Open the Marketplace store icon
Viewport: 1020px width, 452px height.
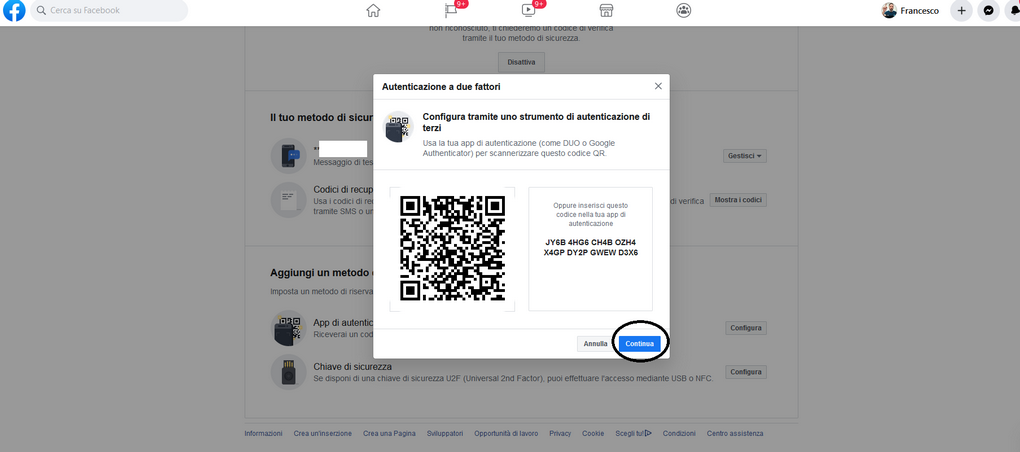point(606,10)
